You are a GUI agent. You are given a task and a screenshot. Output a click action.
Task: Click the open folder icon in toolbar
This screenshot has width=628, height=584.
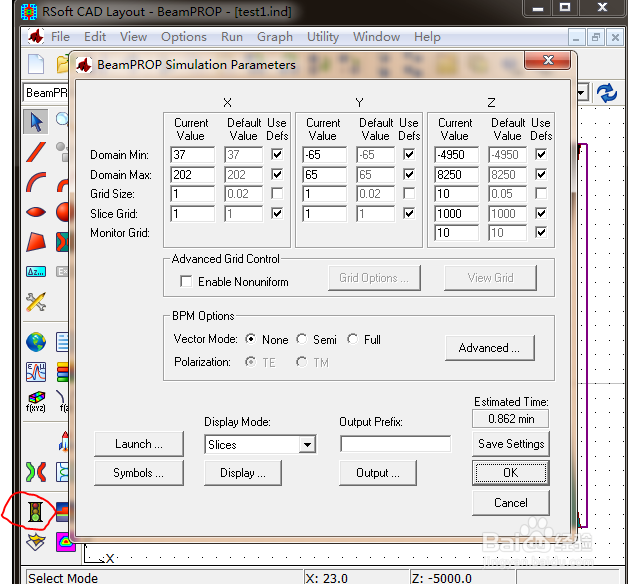point(62,64)
